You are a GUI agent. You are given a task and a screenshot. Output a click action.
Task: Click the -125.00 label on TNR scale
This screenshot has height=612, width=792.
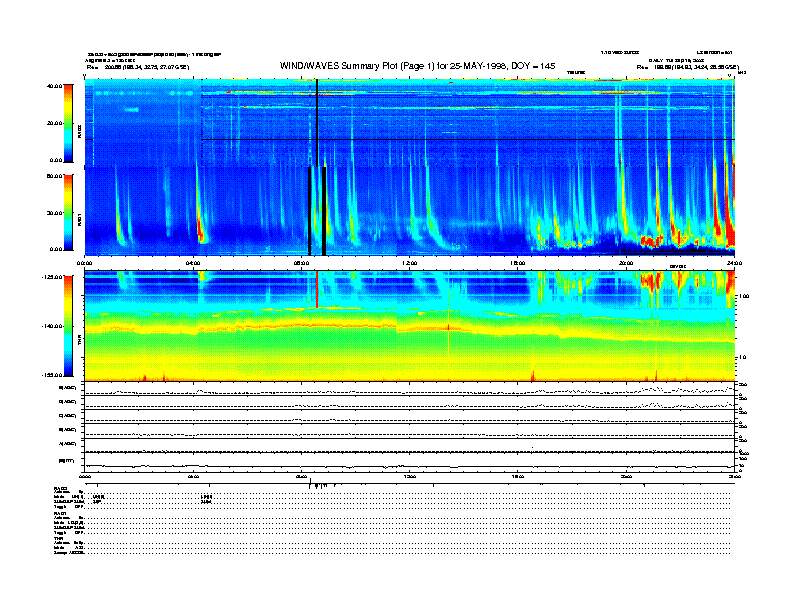52,277
